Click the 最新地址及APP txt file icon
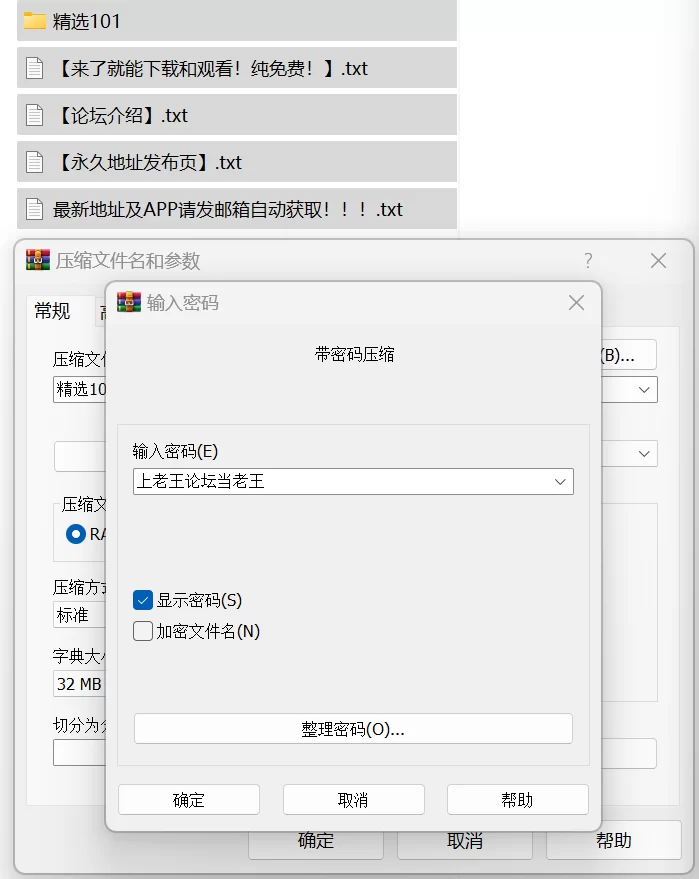Image resolution: width=699 pixels, height=879 pixels. pyautogui.click(x=35, y=210)
